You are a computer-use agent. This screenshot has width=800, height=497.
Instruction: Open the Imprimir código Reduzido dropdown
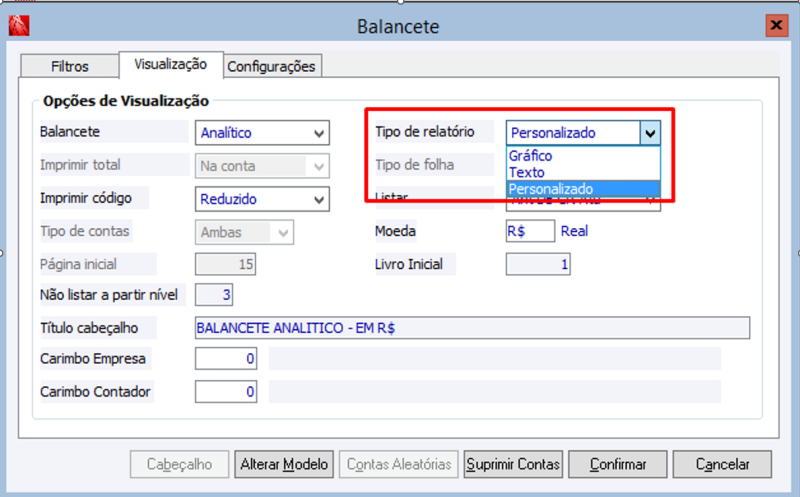[x=262, y=199]
